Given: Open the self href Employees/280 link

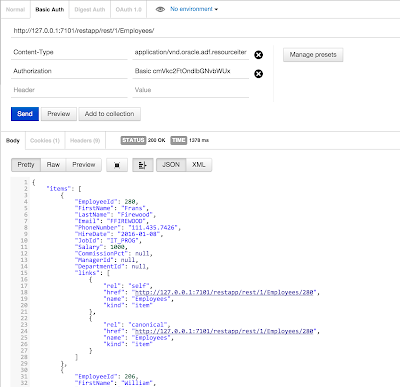Looking at the screenshot, I should point(224,293).
